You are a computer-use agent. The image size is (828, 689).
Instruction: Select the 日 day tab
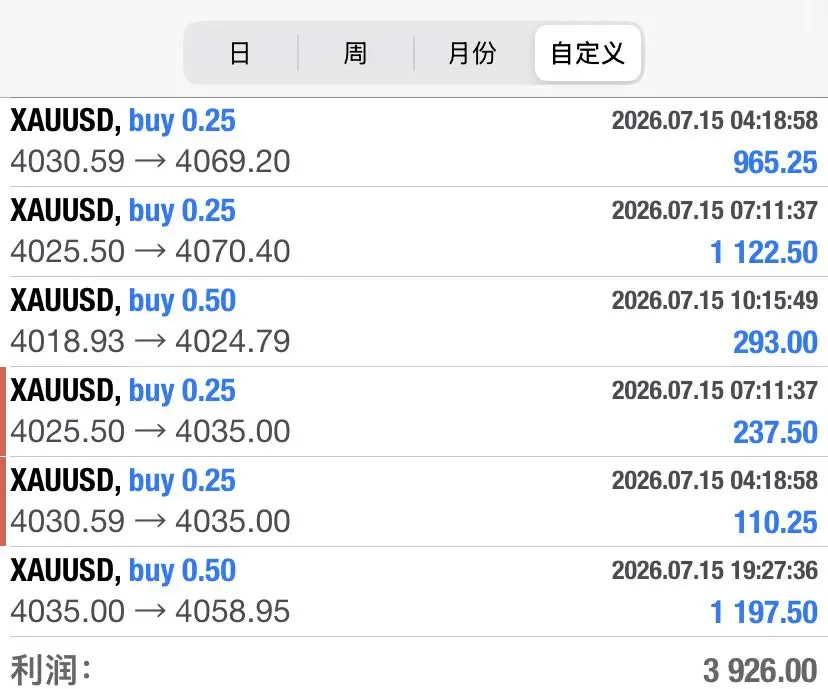click(x=240, y=53)
